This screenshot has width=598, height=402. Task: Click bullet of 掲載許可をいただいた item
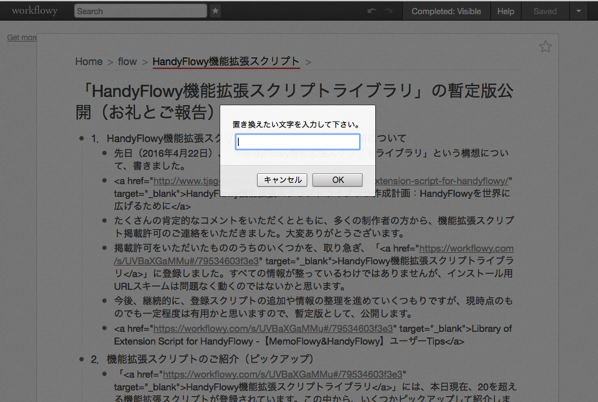104,248
